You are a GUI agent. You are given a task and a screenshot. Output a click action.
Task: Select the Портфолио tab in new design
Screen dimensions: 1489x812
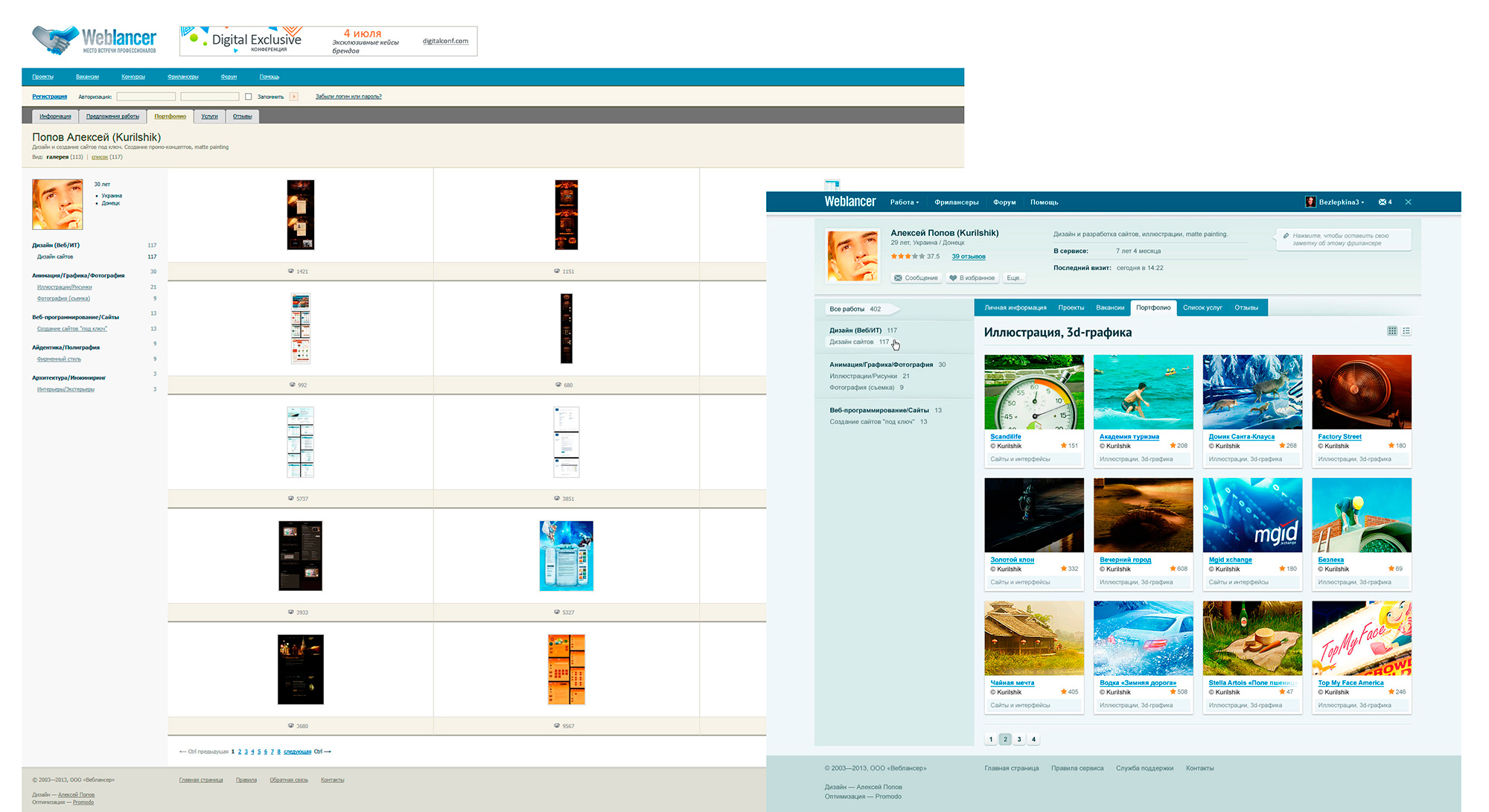tap(1153, 307)
